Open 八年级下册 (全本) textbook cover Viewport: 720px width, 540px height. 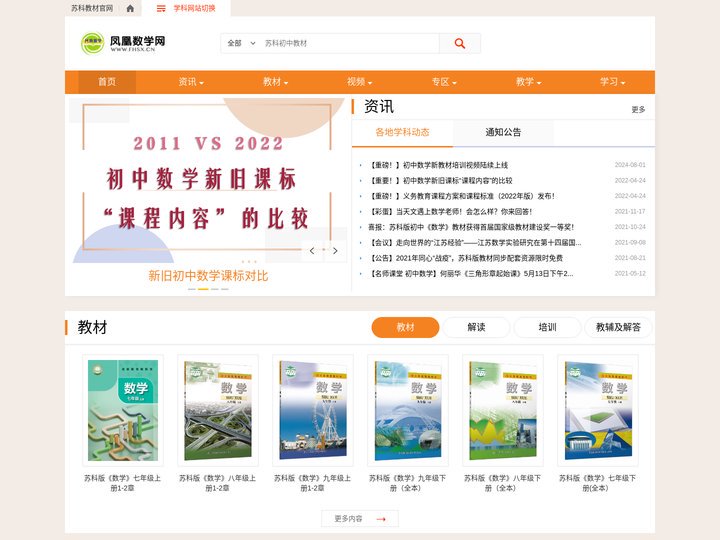503,410
